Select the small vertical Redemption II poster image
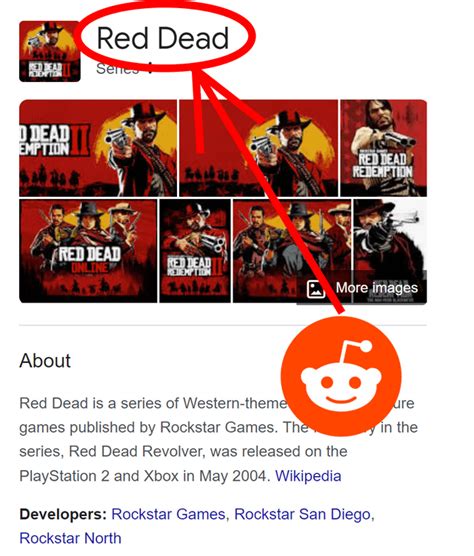 click(195, 251)
